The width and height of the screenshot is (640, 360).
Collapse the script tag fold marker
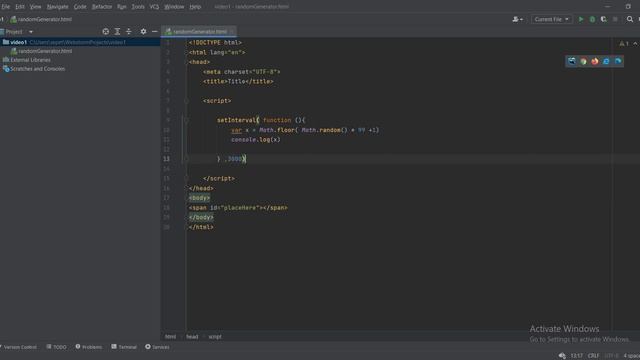tap(186, 101)
